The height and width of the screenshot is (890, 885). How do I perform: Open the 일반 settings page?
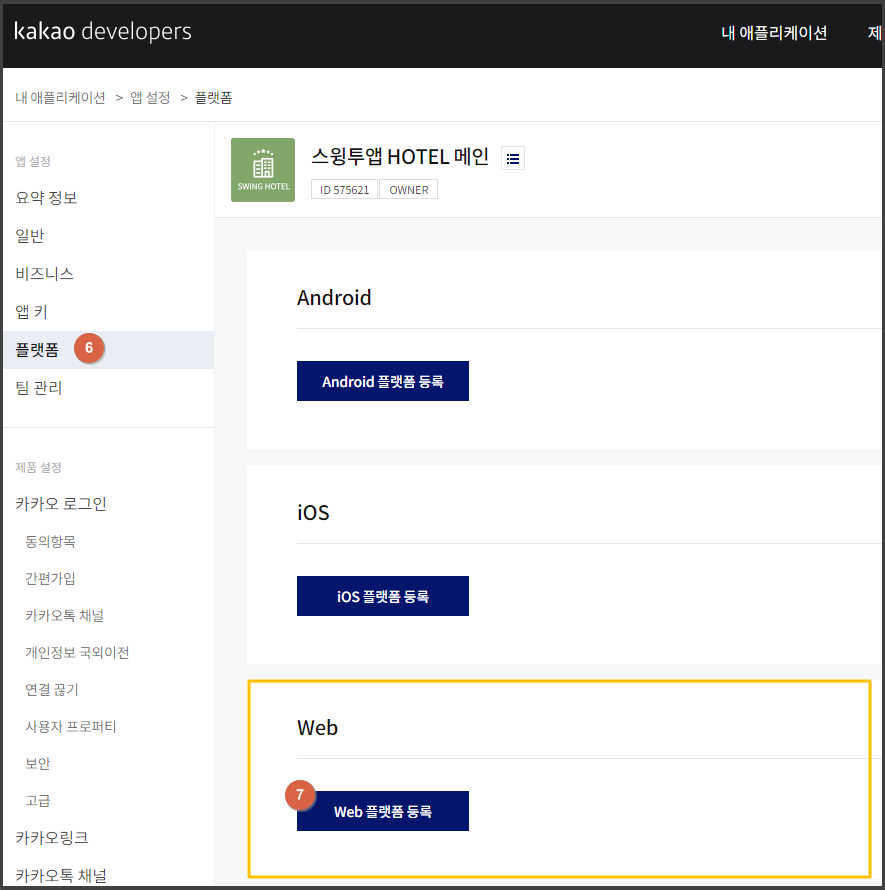point(30,236)
